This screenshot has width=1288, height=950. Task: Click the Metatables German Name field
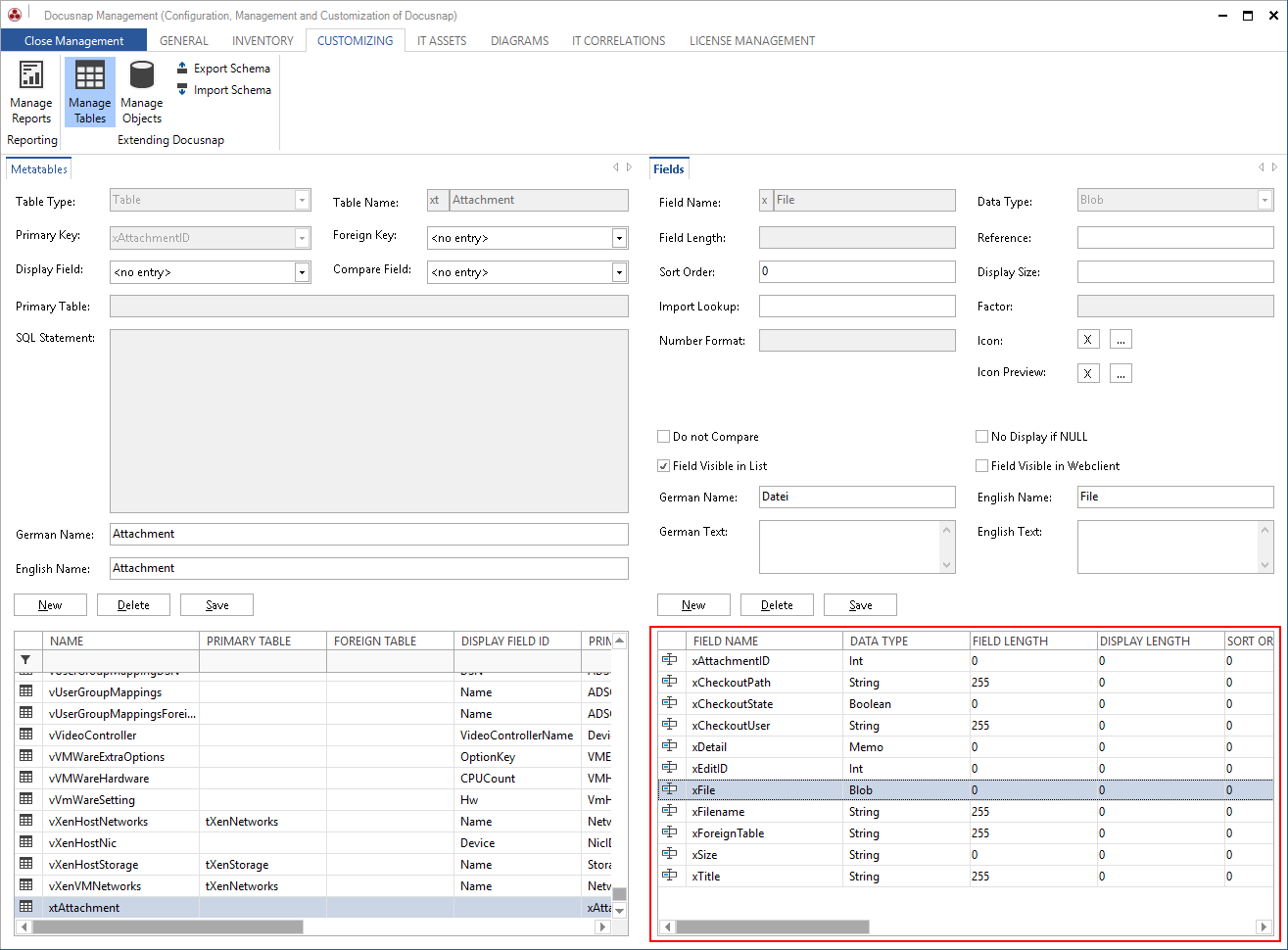tap(369, 534)
